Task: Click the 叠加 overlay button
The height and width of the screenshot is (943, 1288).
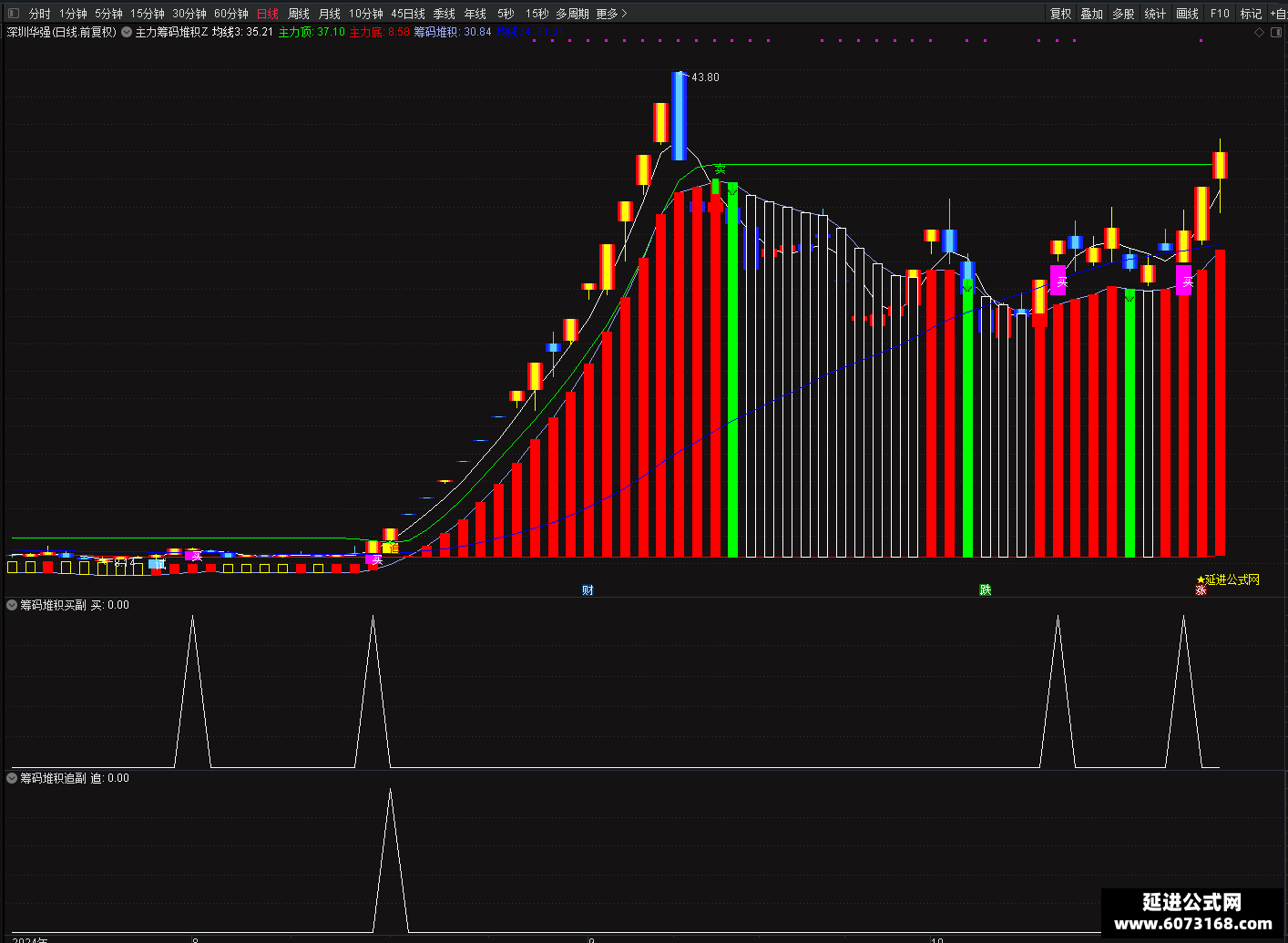Action: (x=1091, y=14)
